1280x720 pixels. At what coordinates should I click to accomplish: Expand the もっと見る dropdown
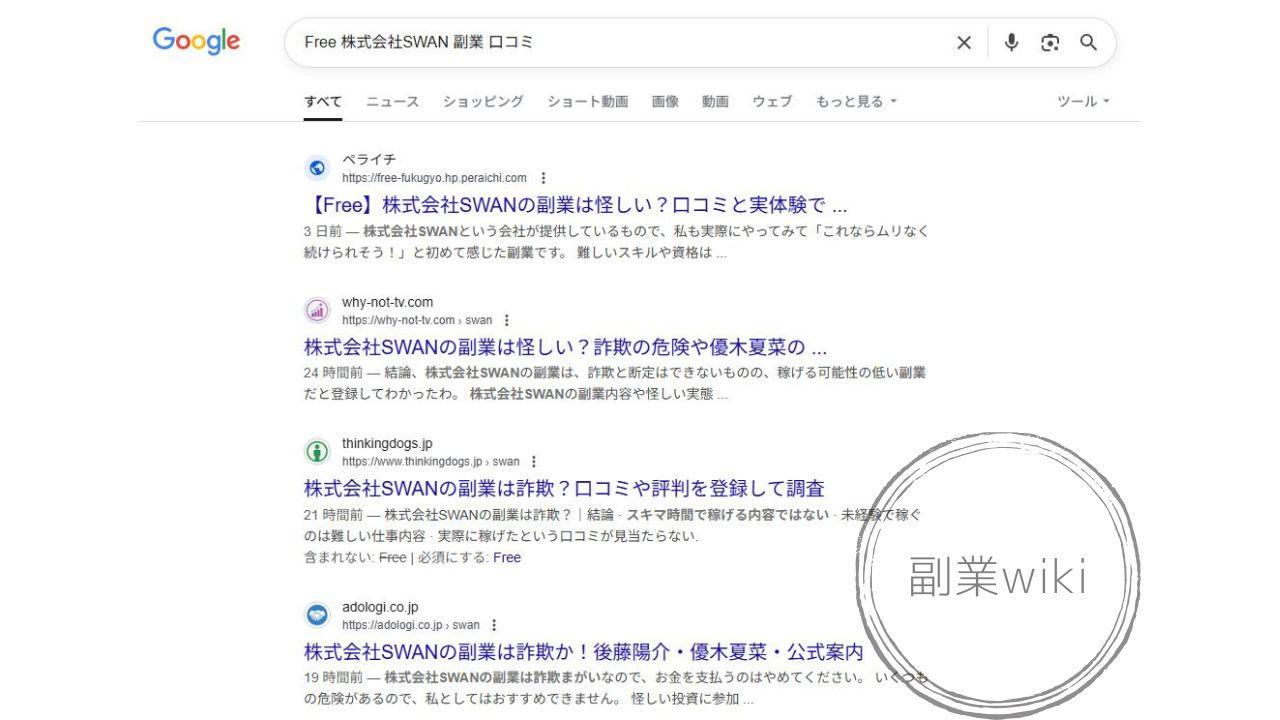coord(856,101)
